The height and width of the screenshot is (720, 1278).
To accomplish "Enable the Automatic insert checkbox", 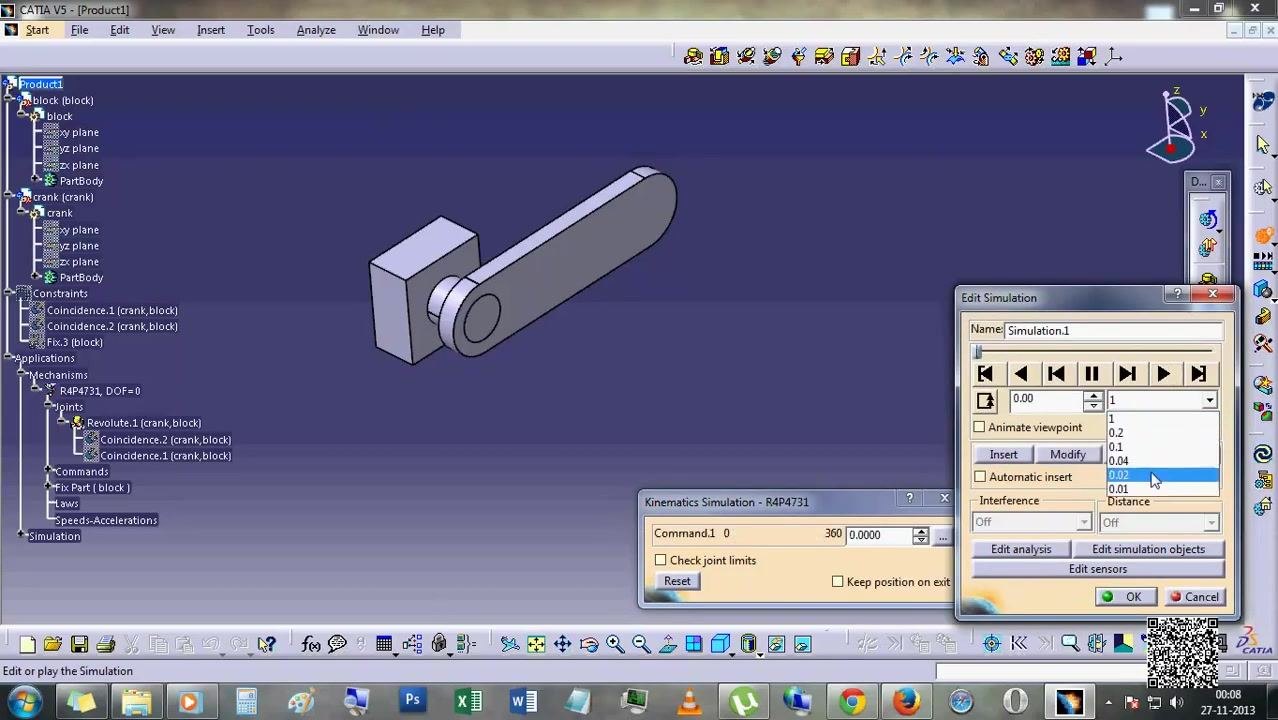I will [x=980, y=478].
